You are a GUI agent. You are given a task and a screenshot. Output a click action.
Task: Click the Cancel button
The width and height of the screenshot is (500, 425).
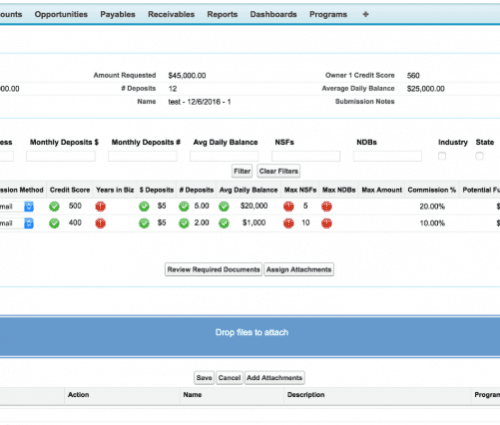pos(229,378)
